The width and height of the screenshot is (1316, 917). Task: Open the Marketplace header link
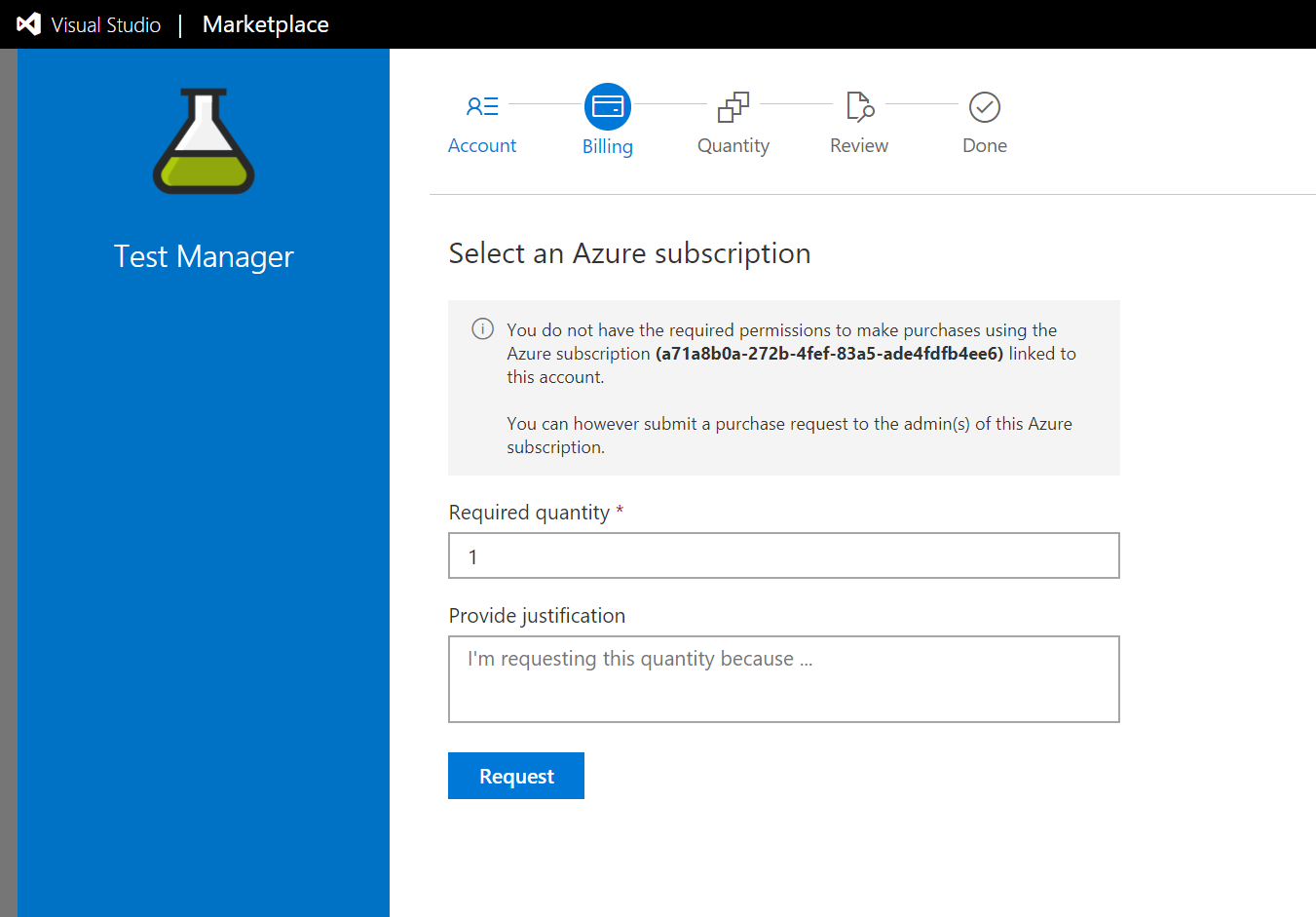click(265, 24)
